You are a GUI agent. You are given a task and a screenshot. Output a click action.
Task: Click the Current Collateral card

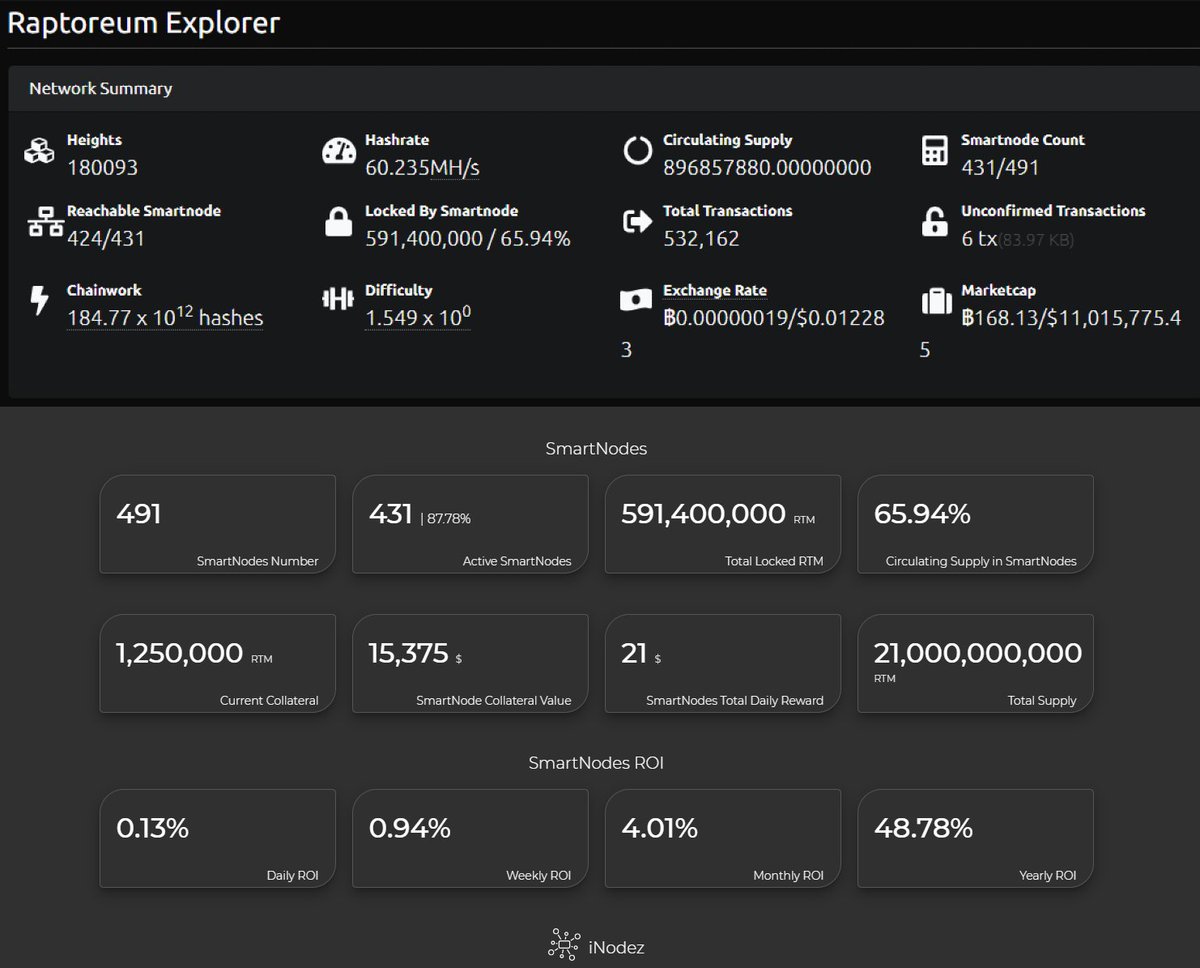(x=217, y=663)
